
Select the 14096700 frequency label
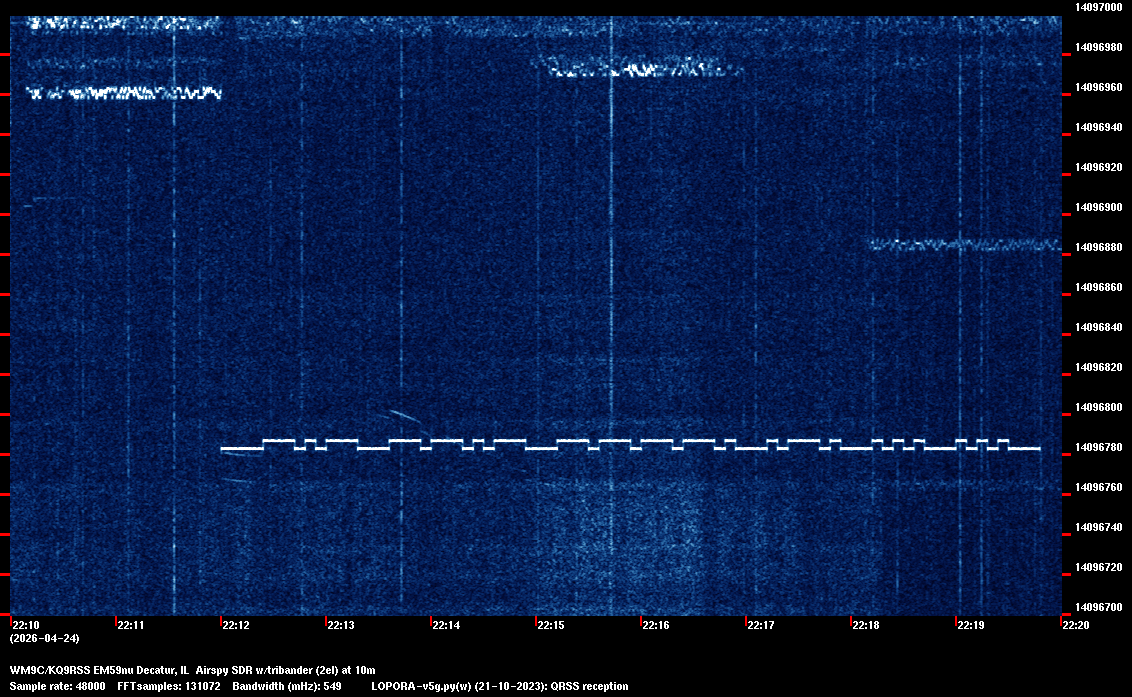click(x=1098, y=607)
